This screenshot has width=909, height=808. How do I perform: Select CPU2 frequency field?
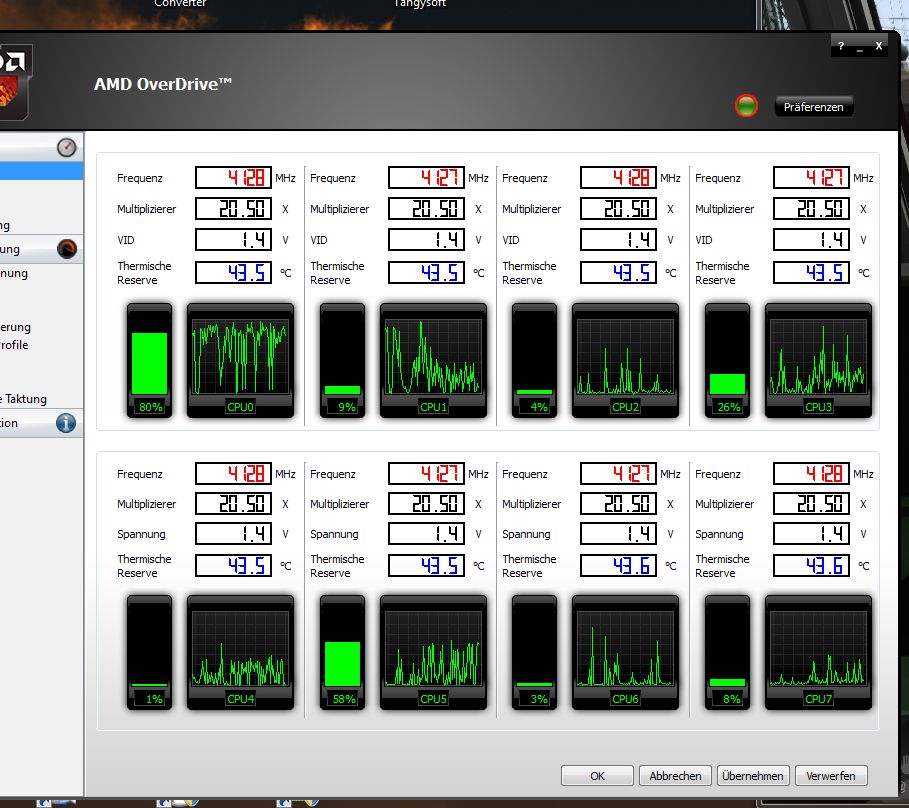click(618, 177)
